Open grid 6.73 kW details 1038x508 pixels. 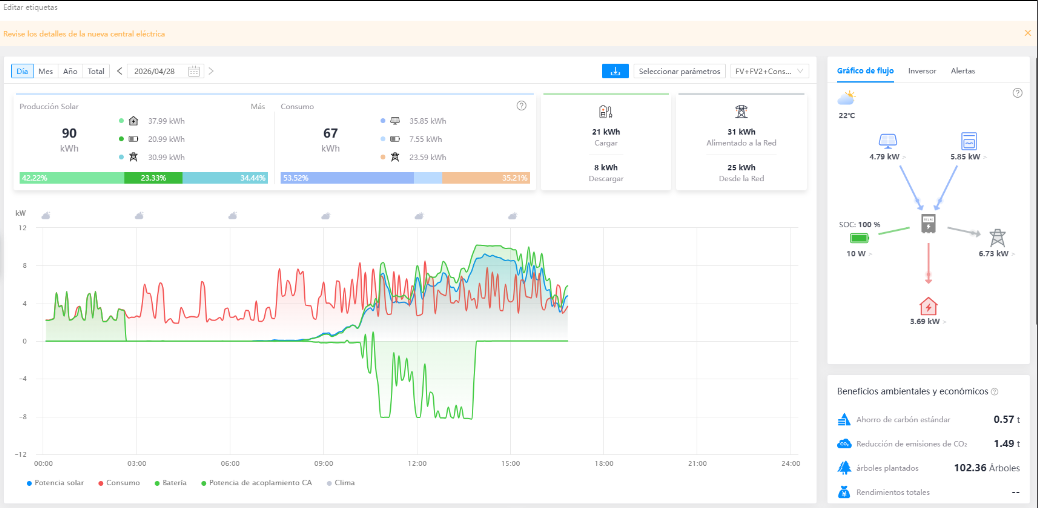pyautogui.click(x=996, y=254)
